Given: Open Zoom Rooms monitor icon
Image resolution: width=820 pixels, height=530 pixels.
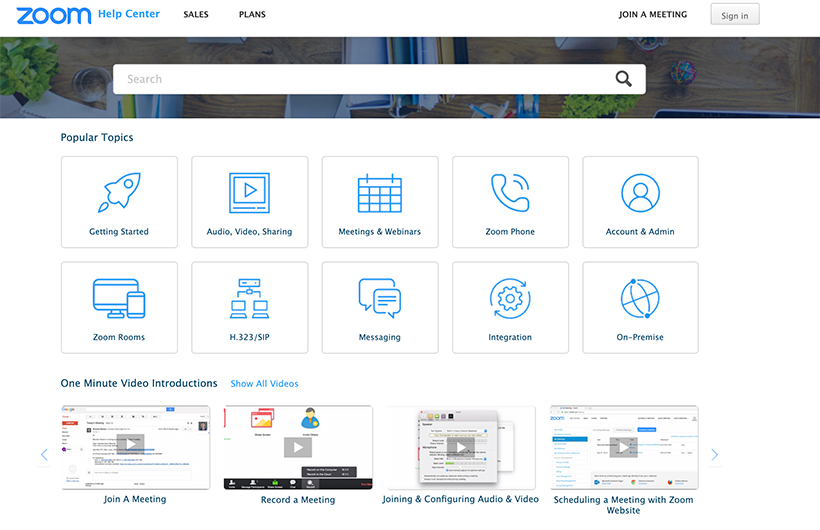Looking at the screenshot, I should tap(119, 298).
